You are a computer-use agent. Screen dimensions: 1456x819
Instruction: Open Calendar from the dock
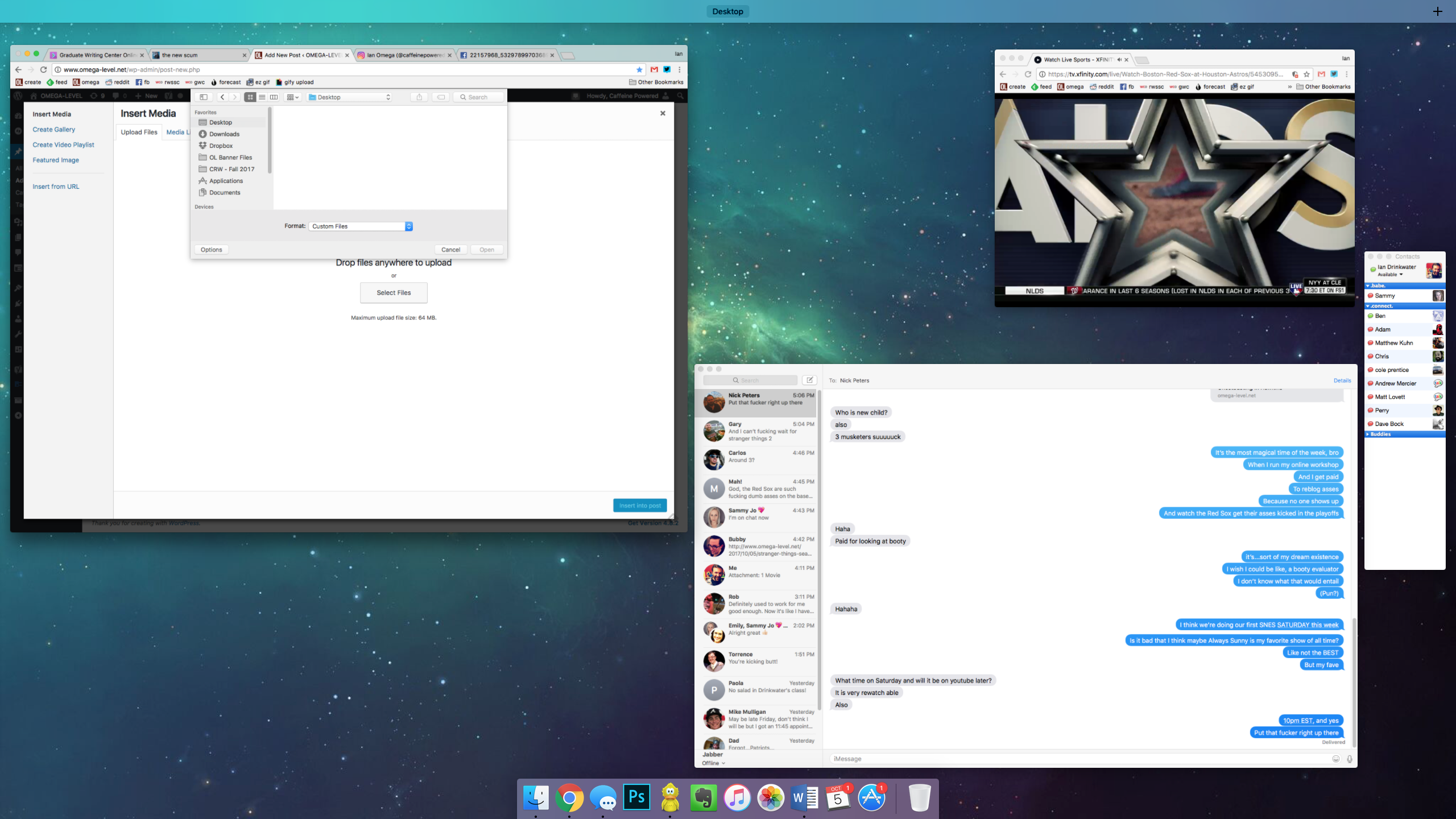tap(838, 797)
